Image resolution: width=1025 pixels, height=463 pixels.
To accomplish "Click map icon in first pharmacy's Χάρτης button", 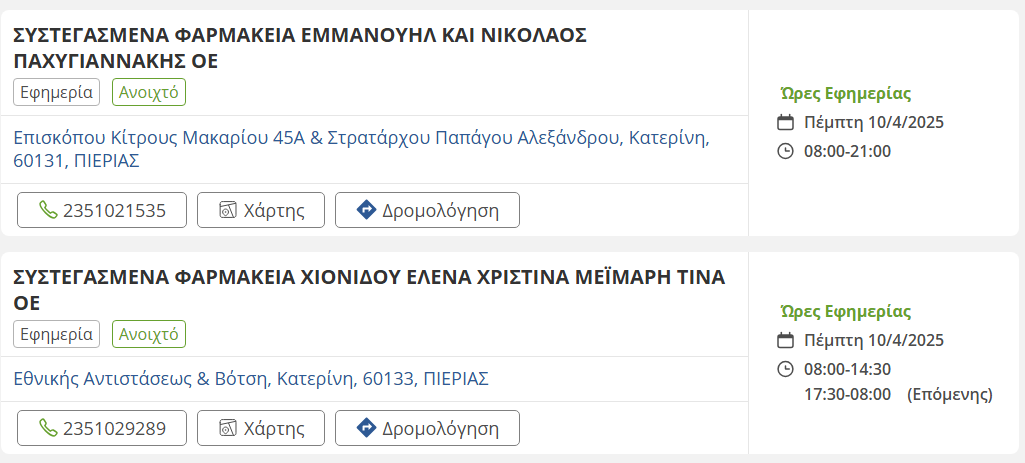I will click(x=228, y=211).
